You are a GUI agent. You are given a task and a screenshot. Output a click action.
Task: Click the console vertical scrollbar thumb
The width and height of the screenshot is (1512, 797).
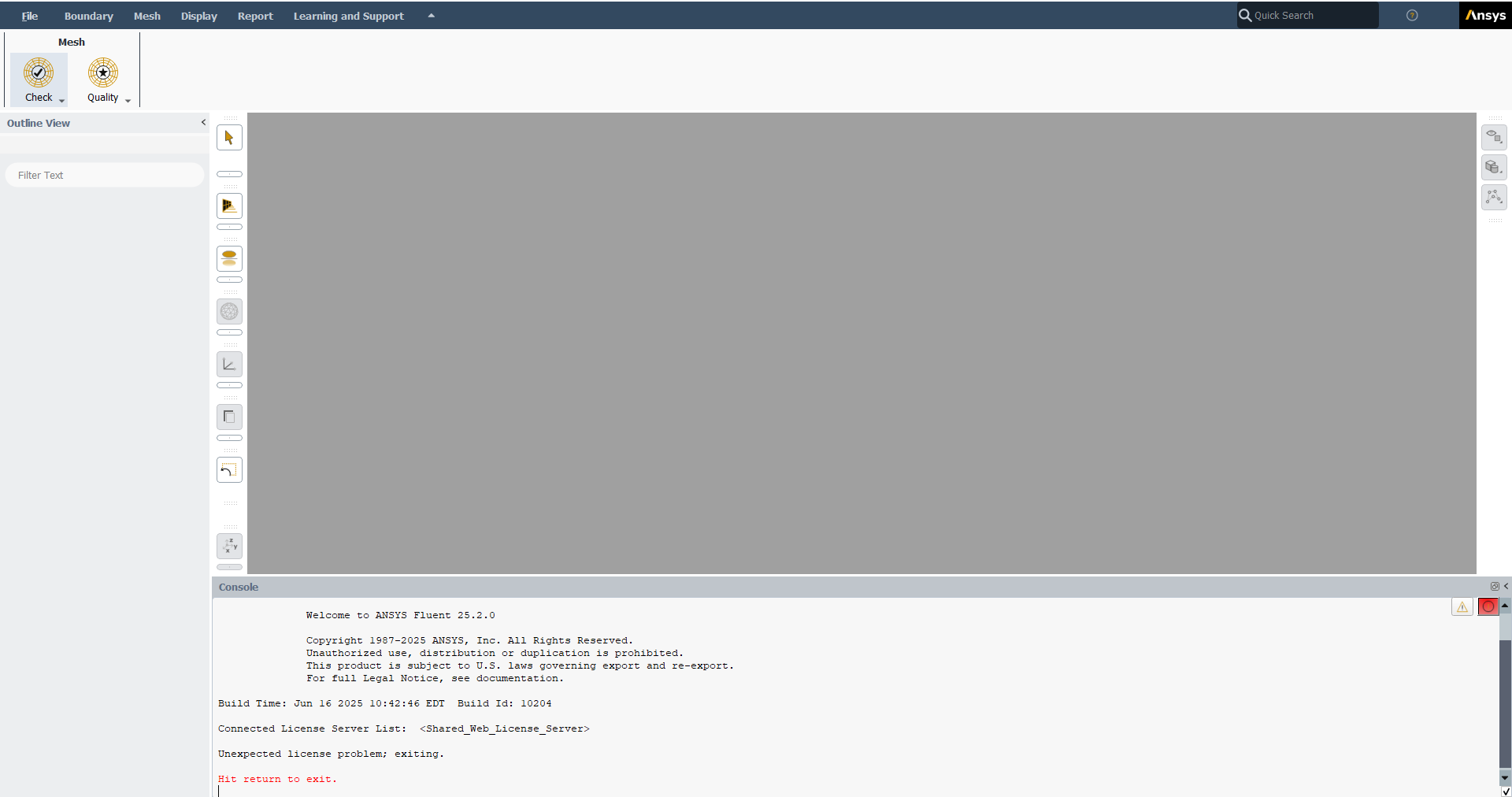pos(1505,703)
